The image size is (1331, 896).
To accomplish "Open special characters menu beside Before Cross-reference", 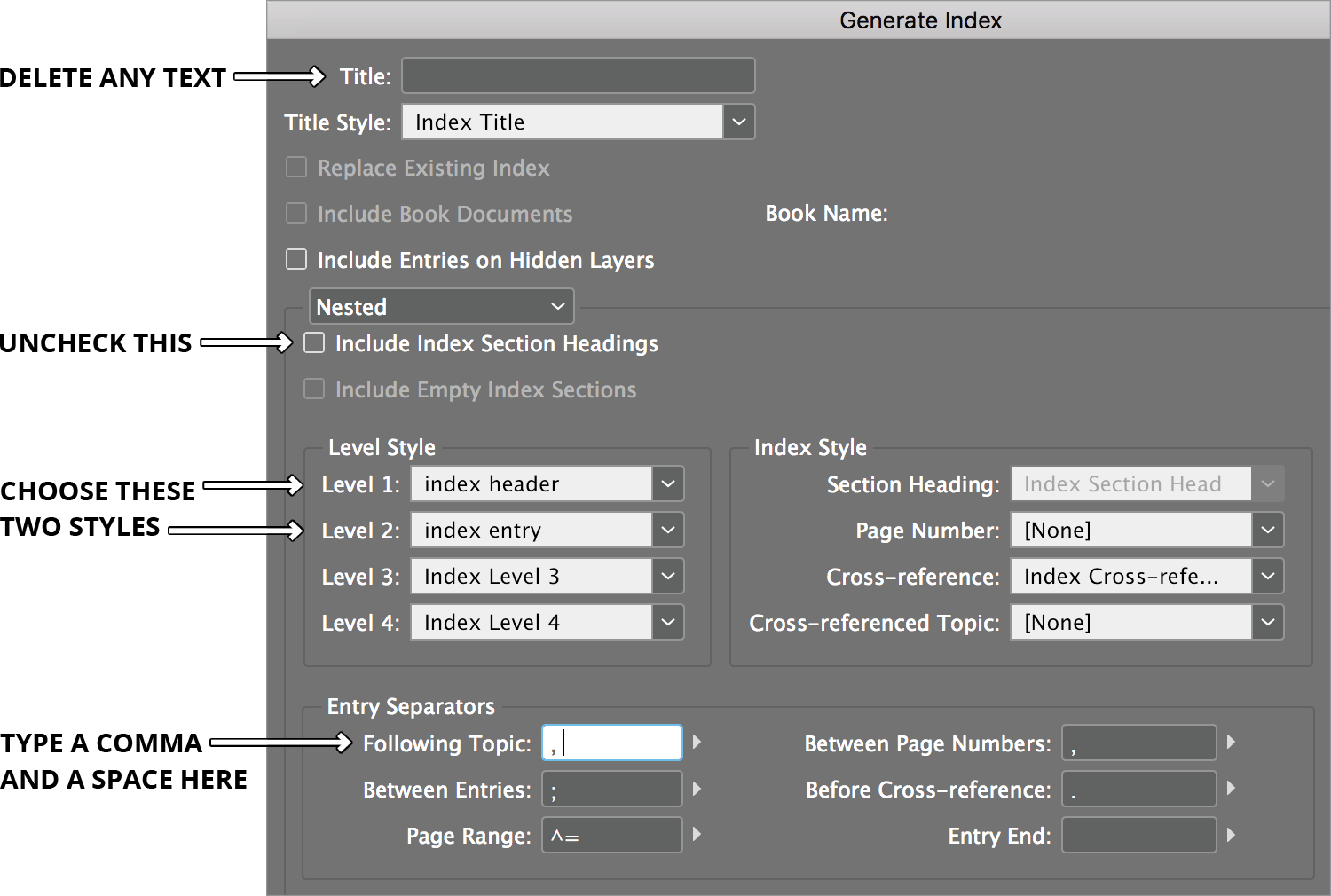I will point(1230,788).
